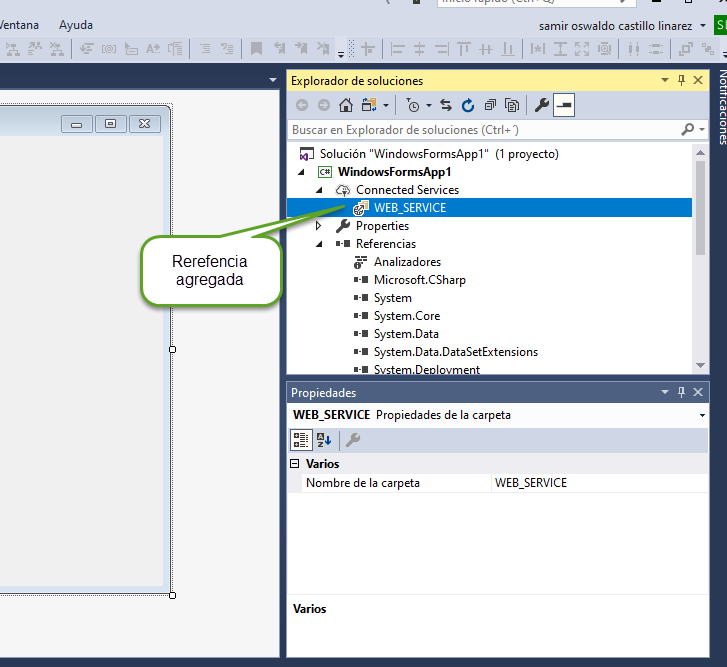This screenshot has width=727, height=667.
Task: Sort properties alphabetically with A-Z icon
Action: pyautogui.click(x=324, y=439)
